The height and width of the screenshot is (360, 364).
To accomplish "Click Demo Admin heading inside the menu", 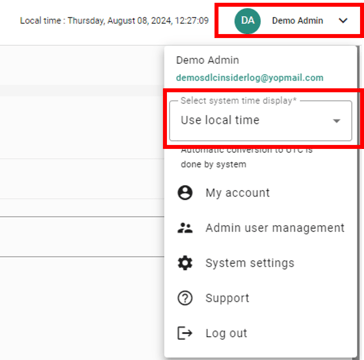I will (x=207, y=60).
